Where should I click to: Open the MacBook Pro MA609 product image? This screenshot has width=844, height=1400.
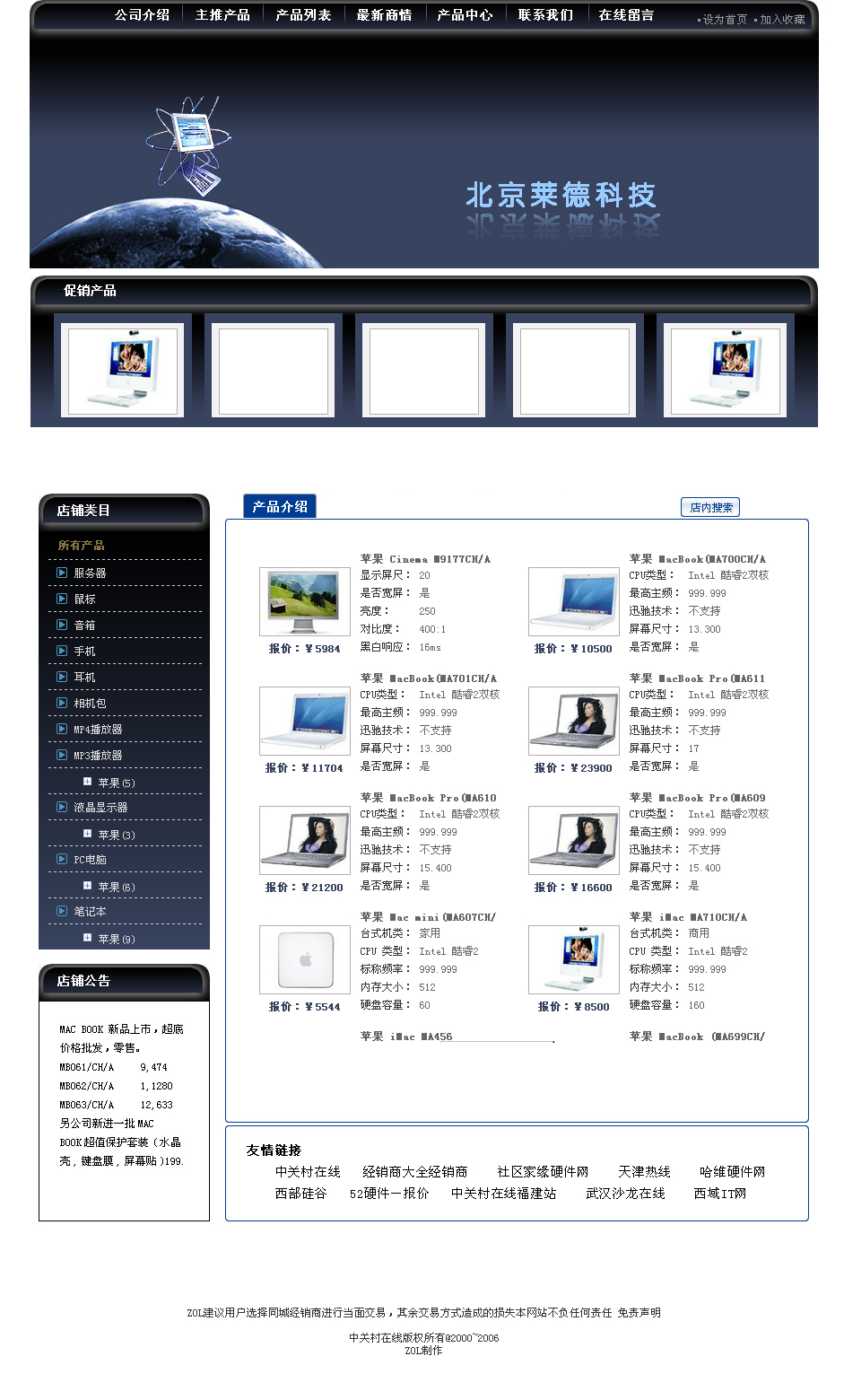click(x=574, y=840)
